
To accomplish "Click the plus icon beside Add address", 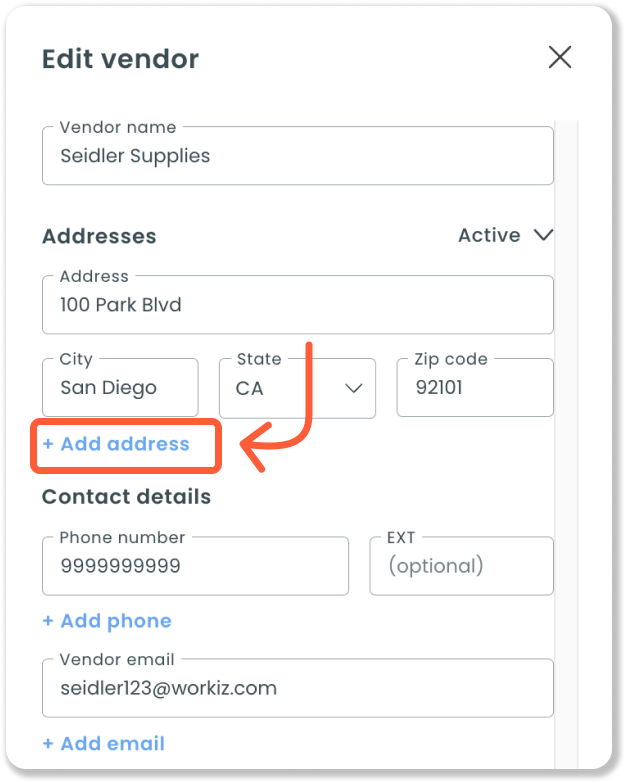I will (x=48, y=444).
